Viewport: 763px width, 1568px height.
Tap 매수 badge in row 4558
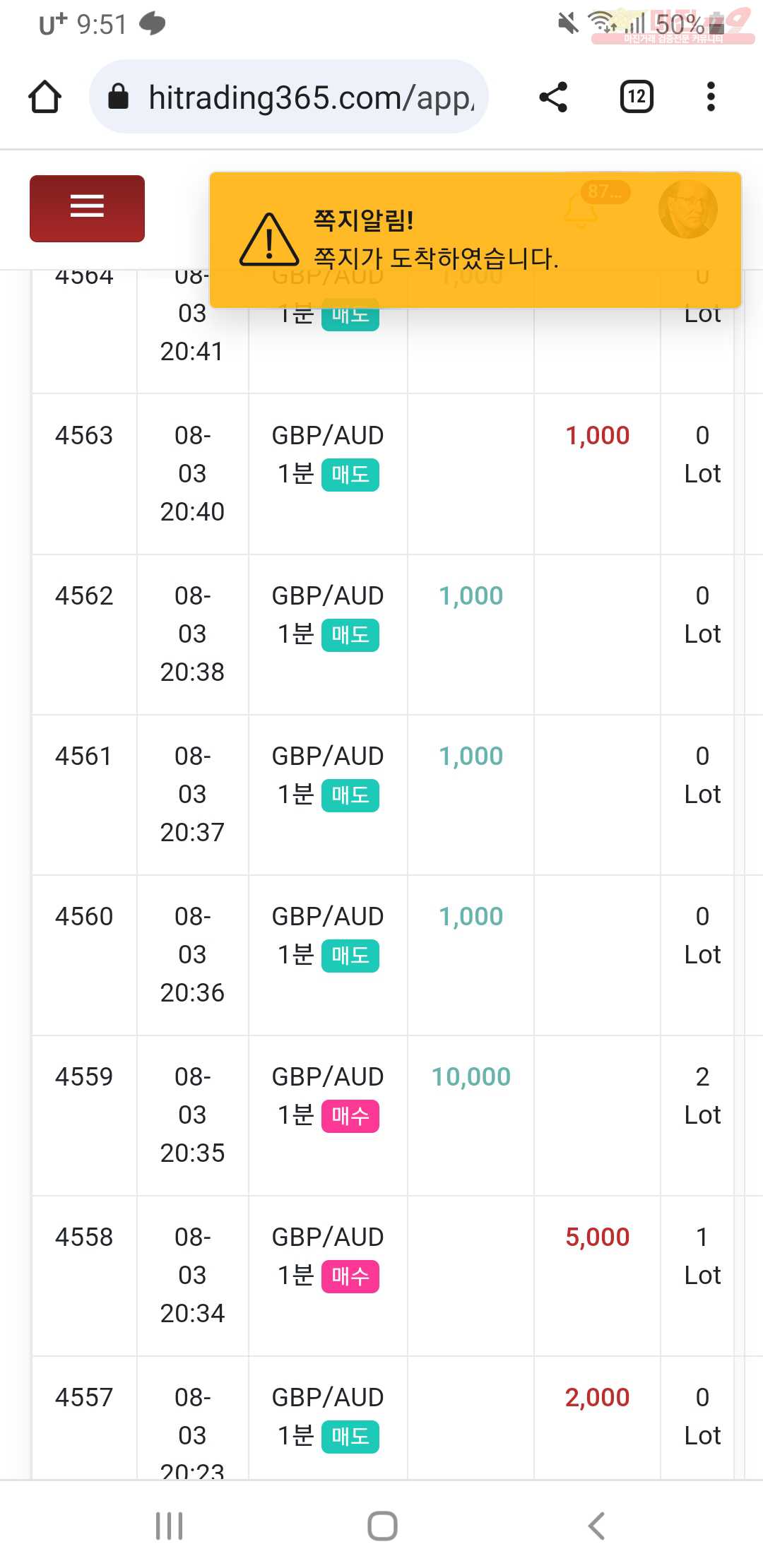[x=350, y=1276]
